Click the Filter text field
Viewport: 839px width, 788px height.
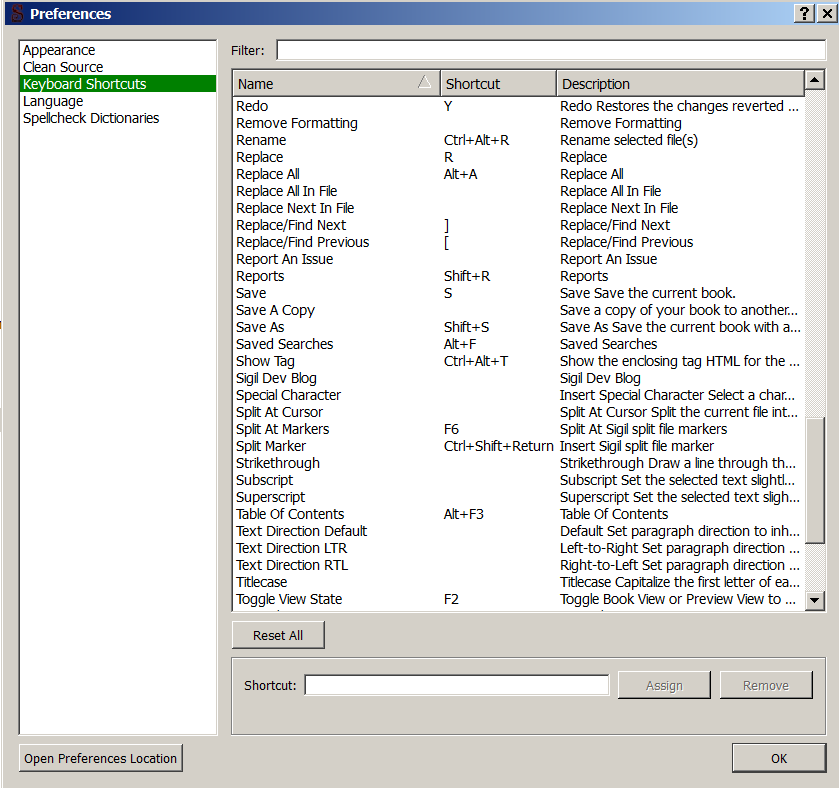(551, 50)
